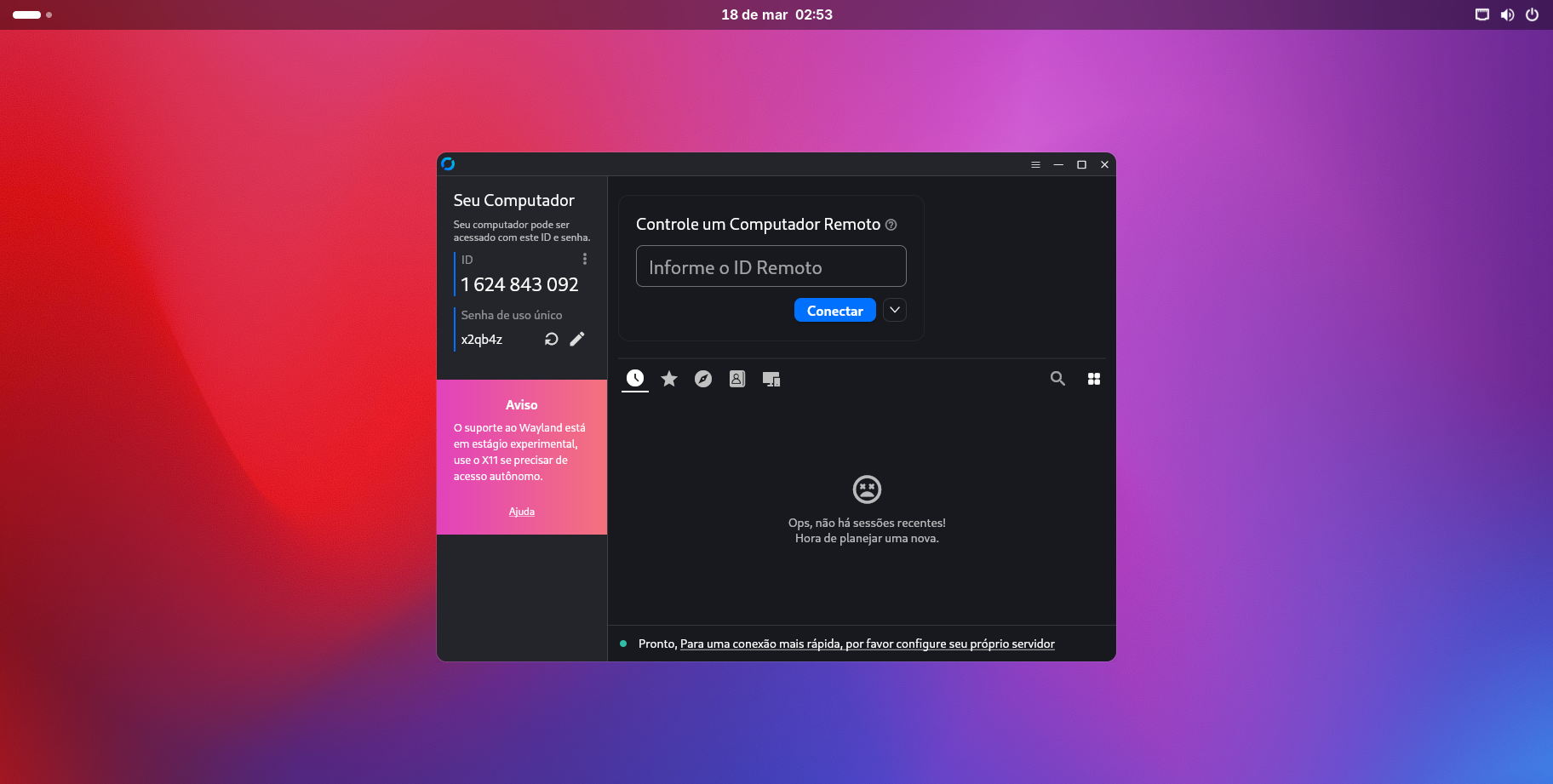
Task: Click the RustDesk logo in title bar
Action: (x=448, y=164)
